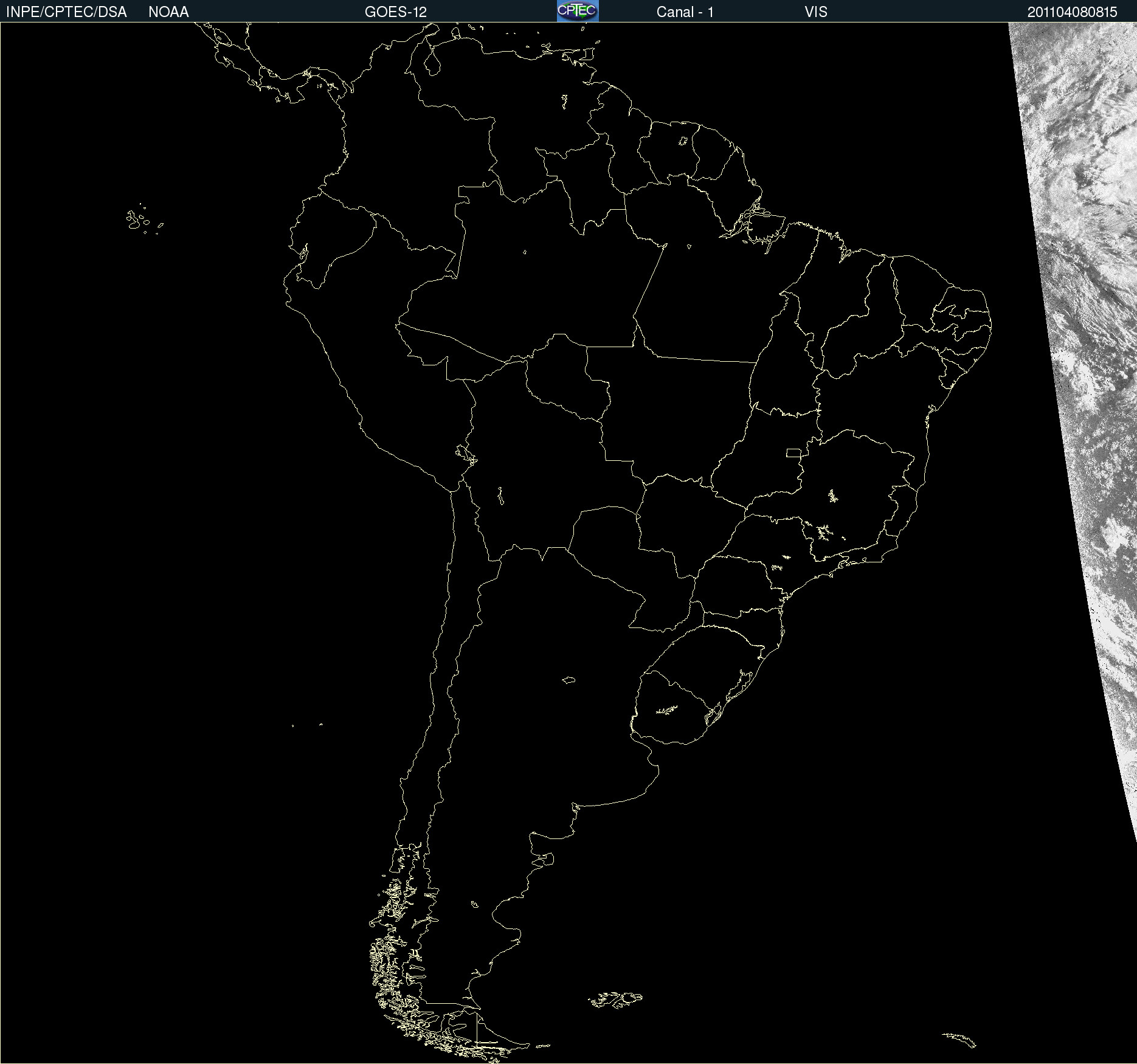The image size is (1137, 1064).
Task: Click the Canal - 1 channel label
Action: (685, 12)
